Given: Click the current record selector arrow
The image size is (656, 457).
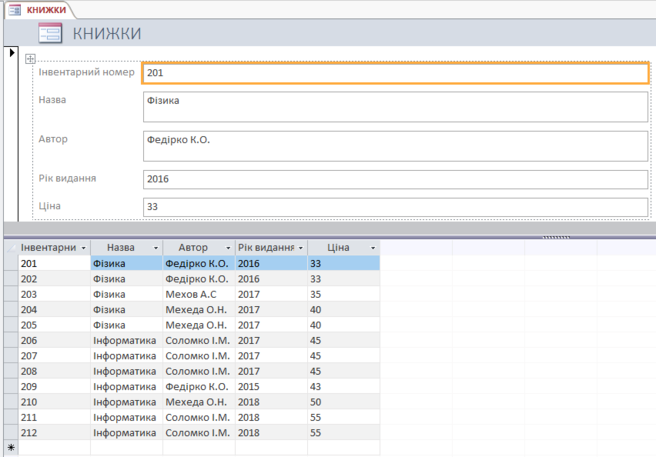Looking at the screenshot, I should (x=12, y=53).
